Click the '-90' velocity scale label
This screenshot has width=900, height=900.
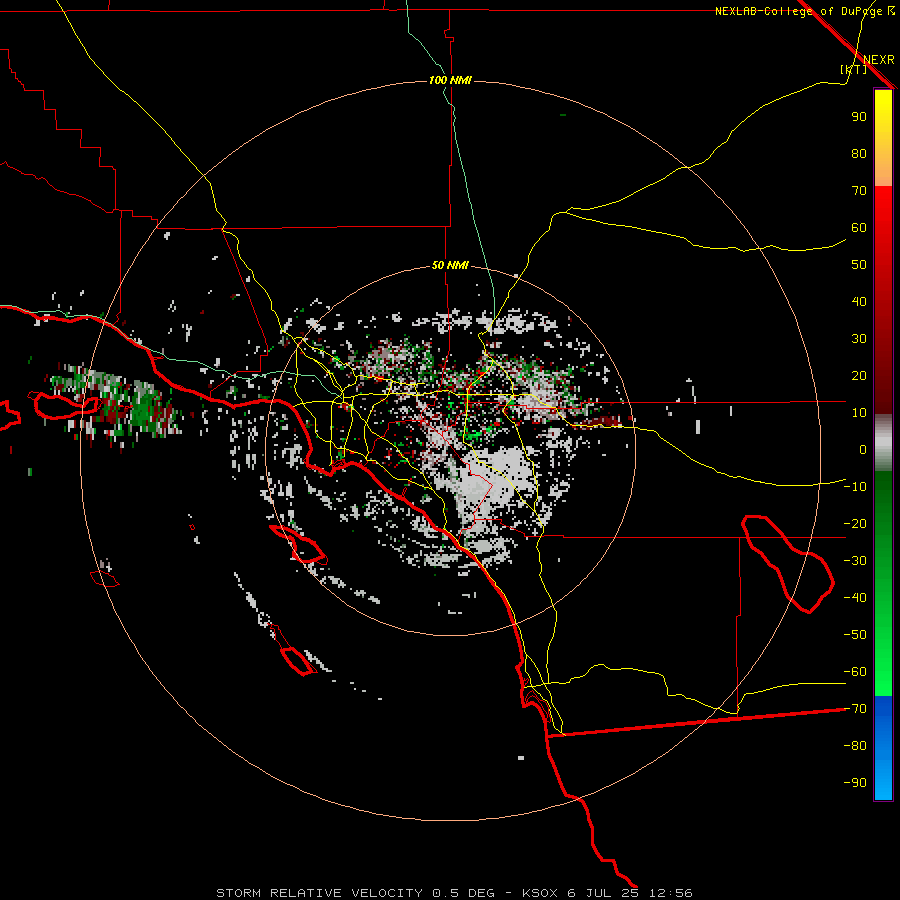point(855,782)
